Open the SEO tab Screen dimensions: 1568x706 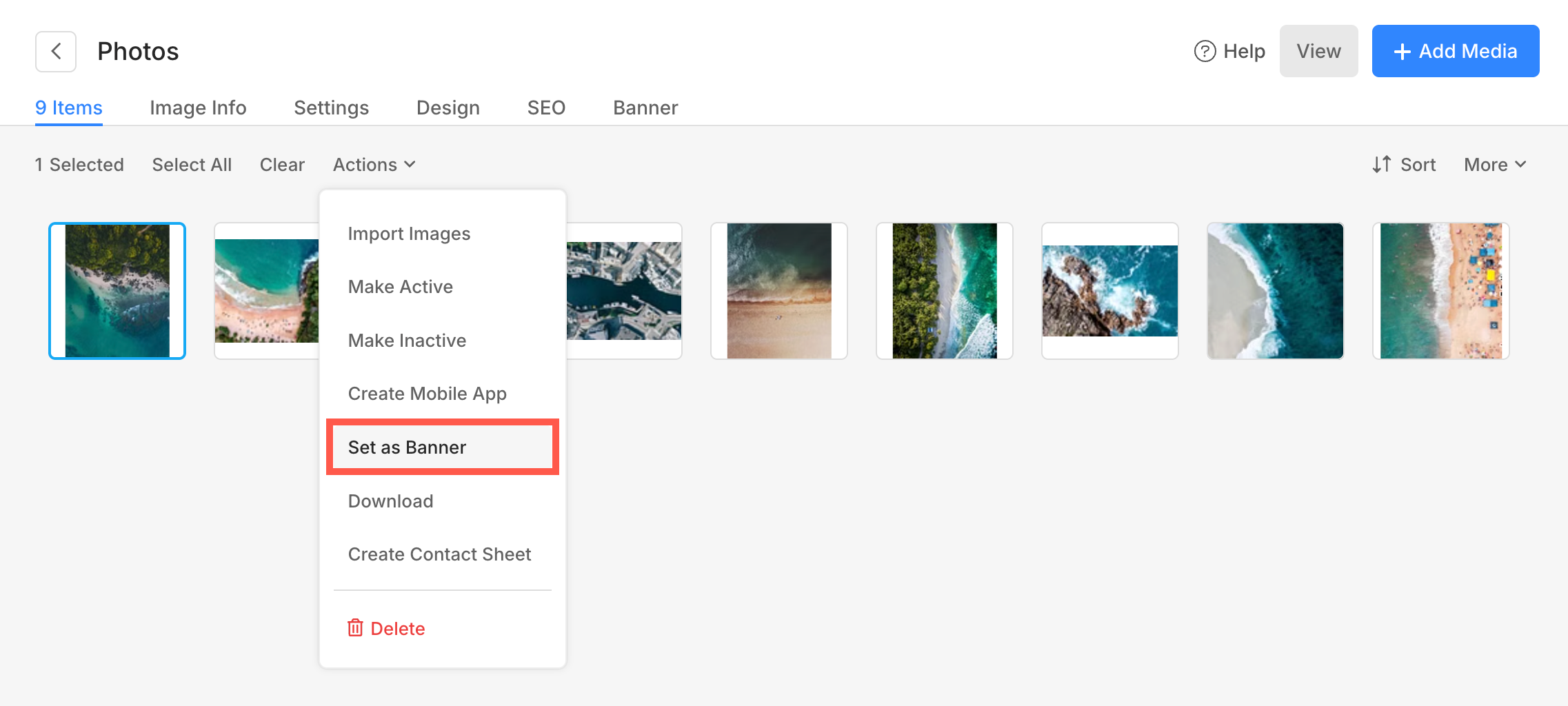click(x=546, y=108)
